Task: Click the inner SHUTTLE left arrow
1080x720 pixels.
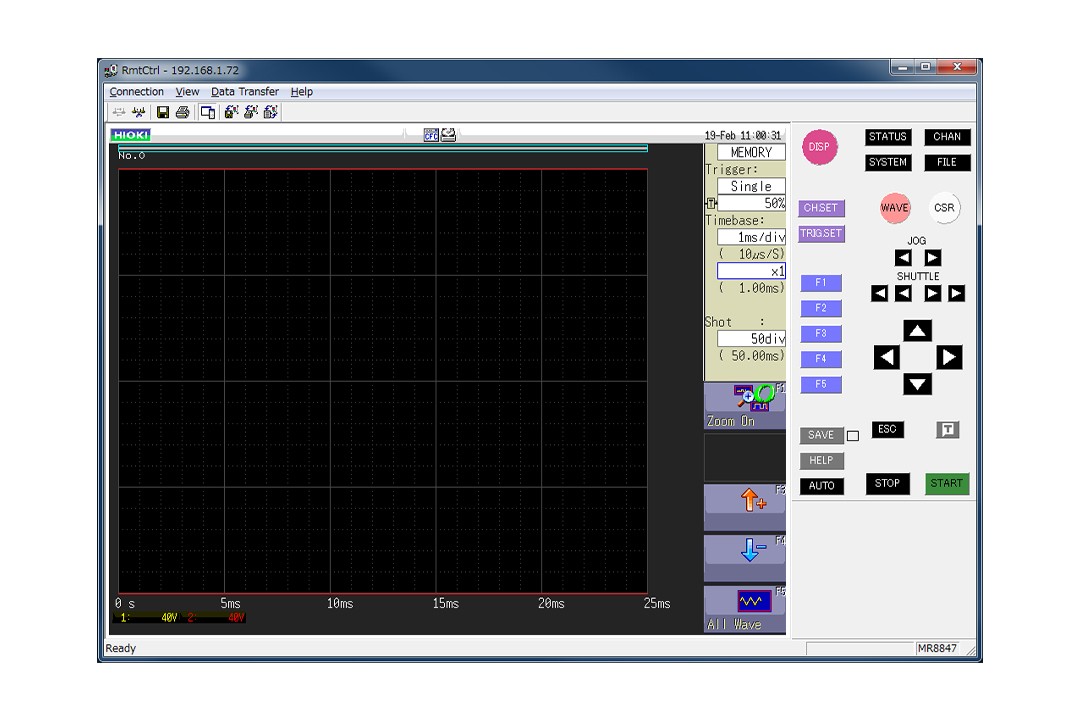Action: point(904,294)
